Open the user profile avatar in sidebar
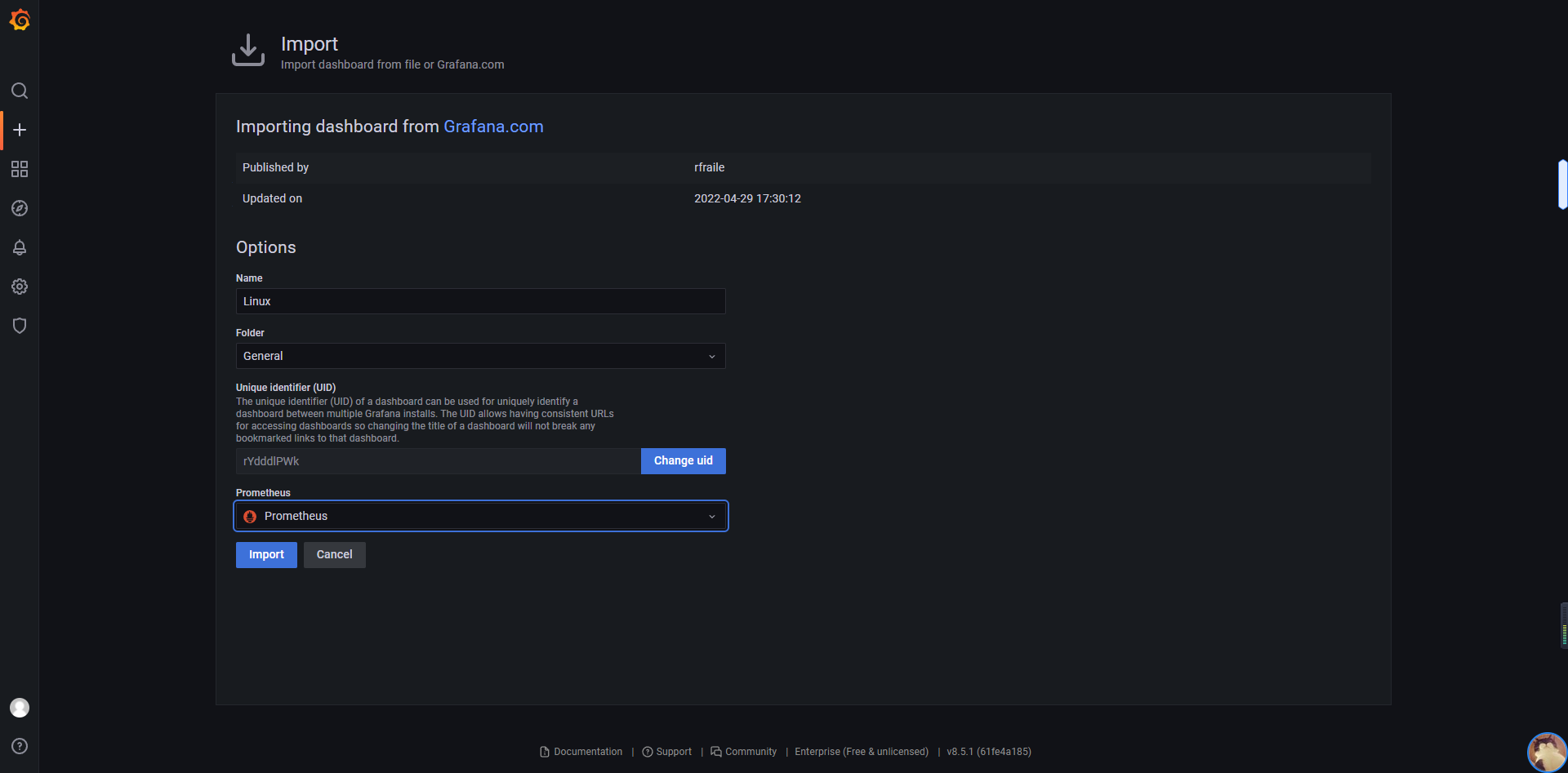Viewport: 1568px width, 773px height. [x=20, y=708]
